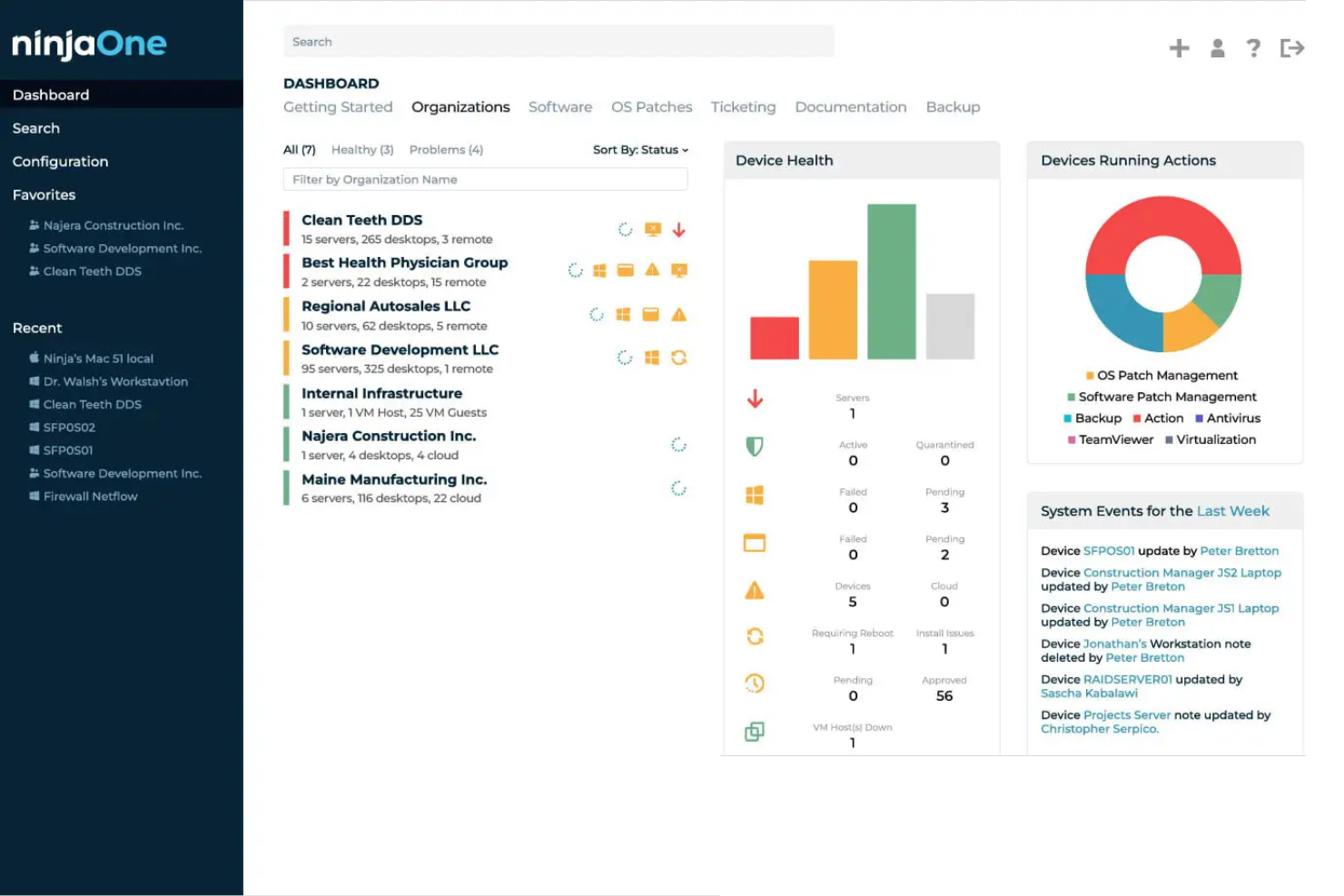The image size is (1344, 896).
Task: Switch to Software tab
Action: pyautogui.click(x=560, y=107)
